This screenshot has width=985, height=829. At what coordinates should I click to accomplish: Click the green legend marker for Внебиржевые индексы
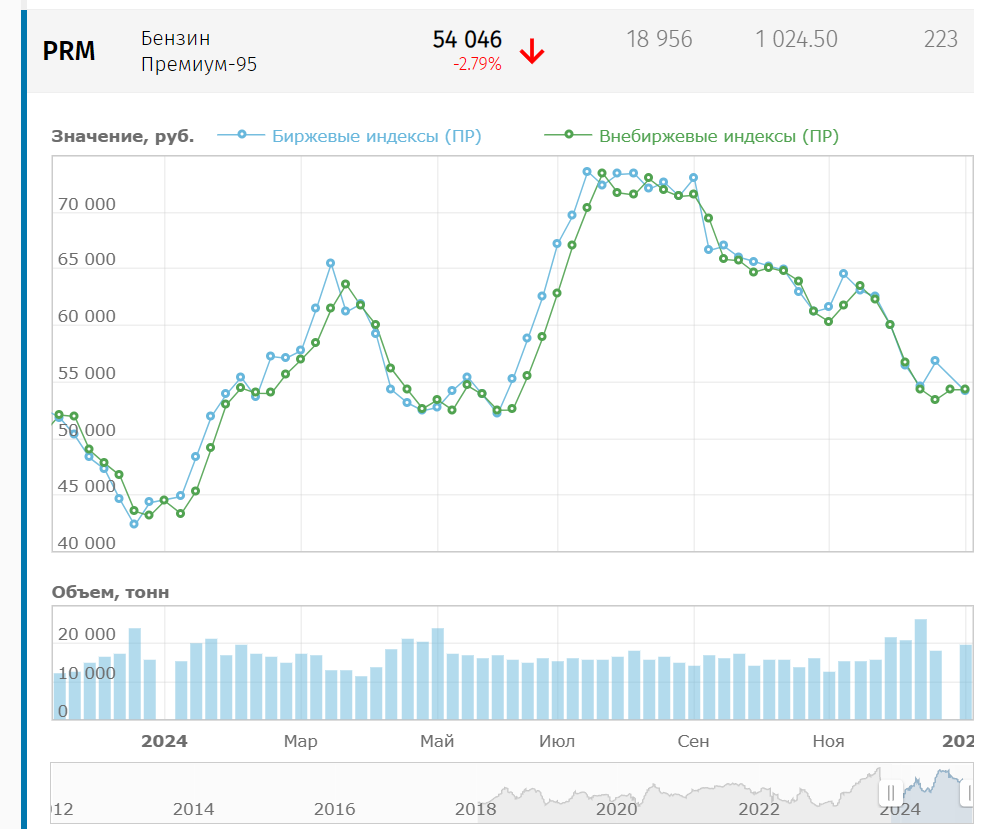coord(569,136)
